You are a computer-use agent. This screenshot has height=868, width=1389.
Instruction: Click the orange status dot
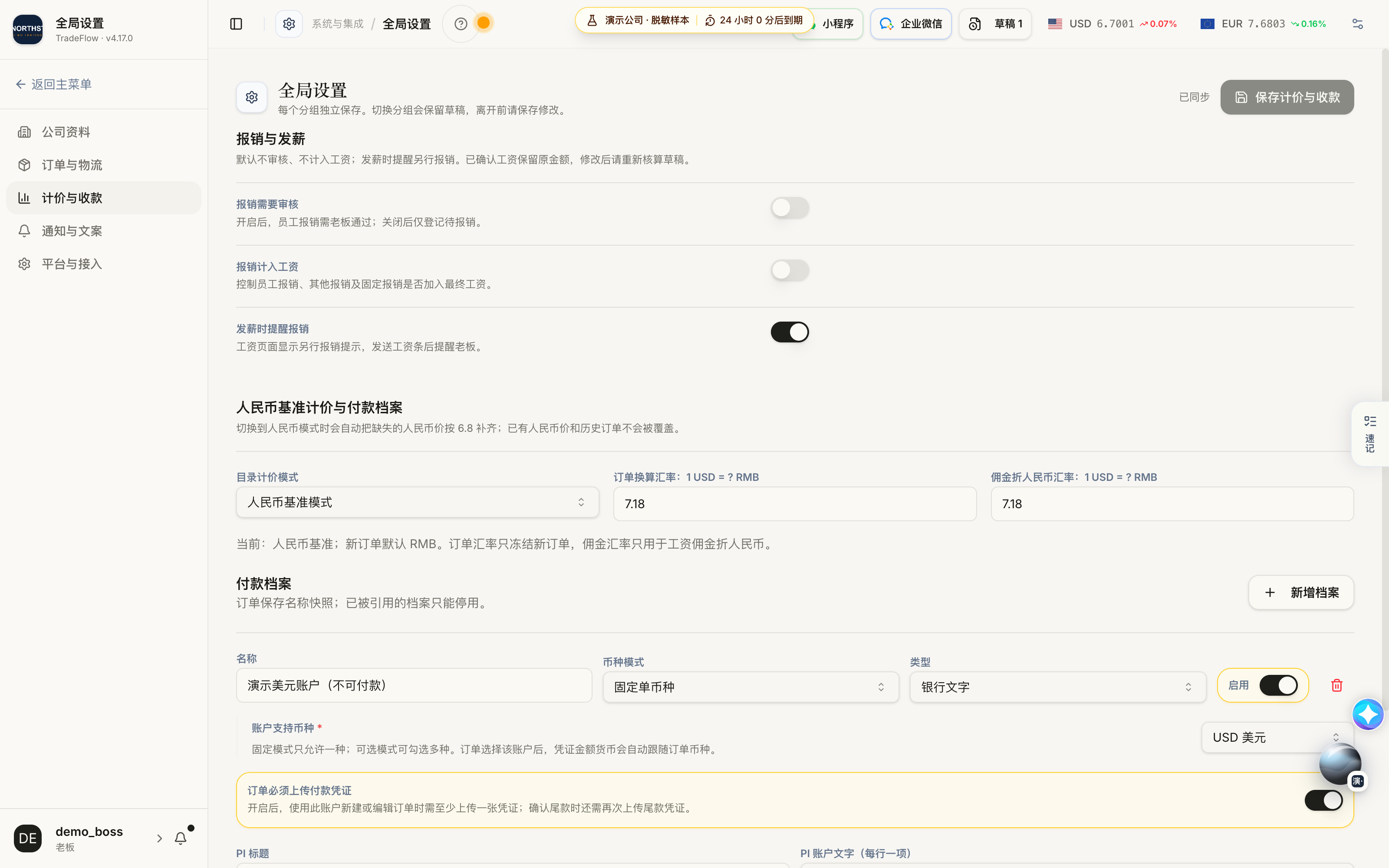click(484, 23)
